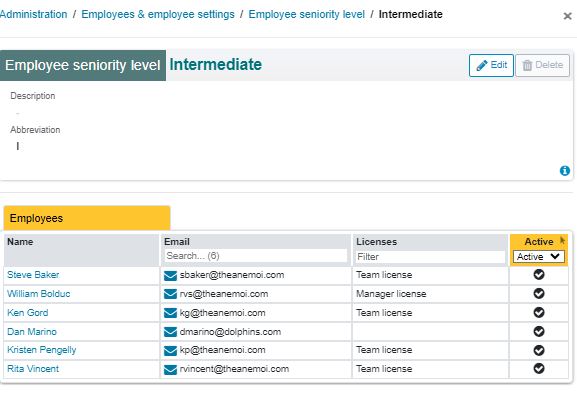
Task: Select the Employees tab
Action: [x=87, y=218]
